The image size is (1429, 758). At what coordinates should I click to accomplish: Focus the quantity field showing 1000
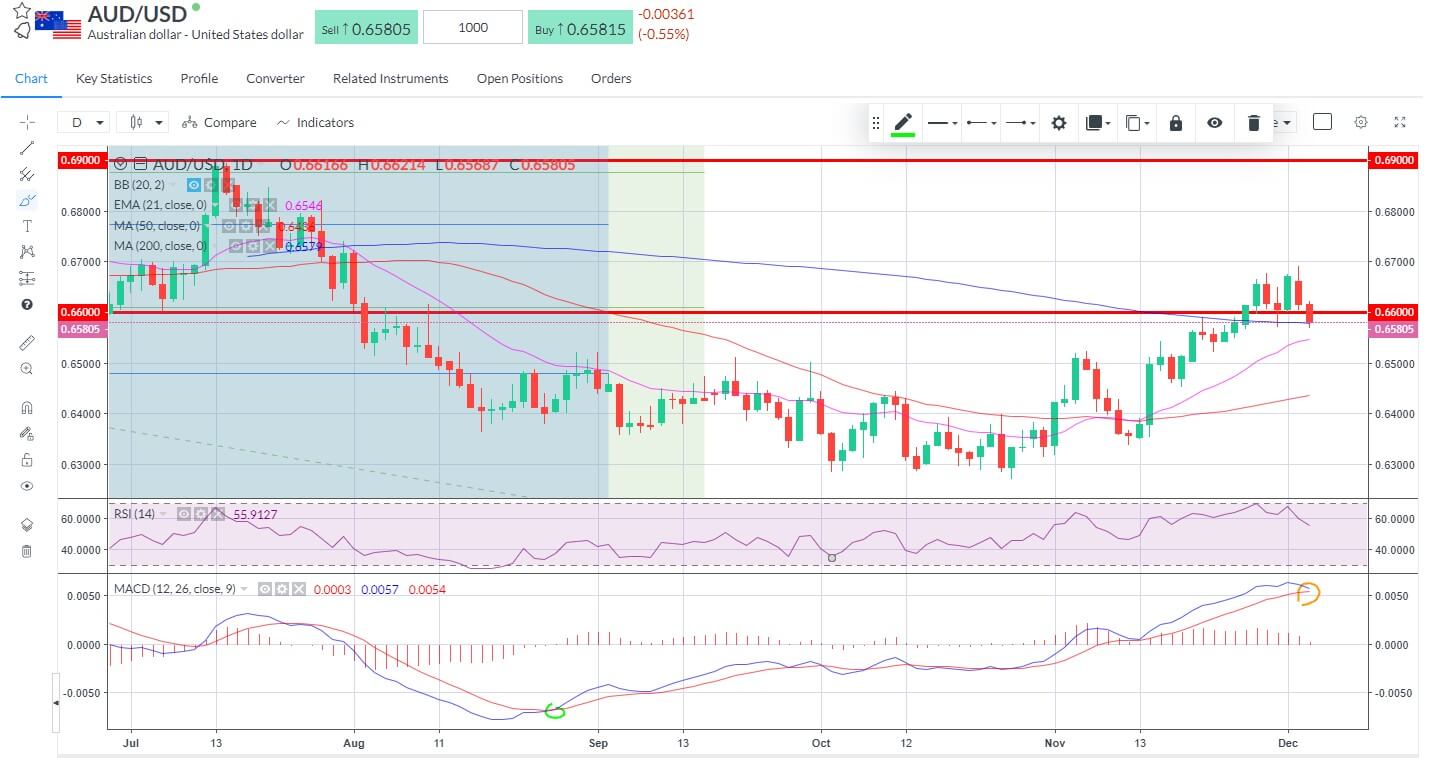[473, 28]
